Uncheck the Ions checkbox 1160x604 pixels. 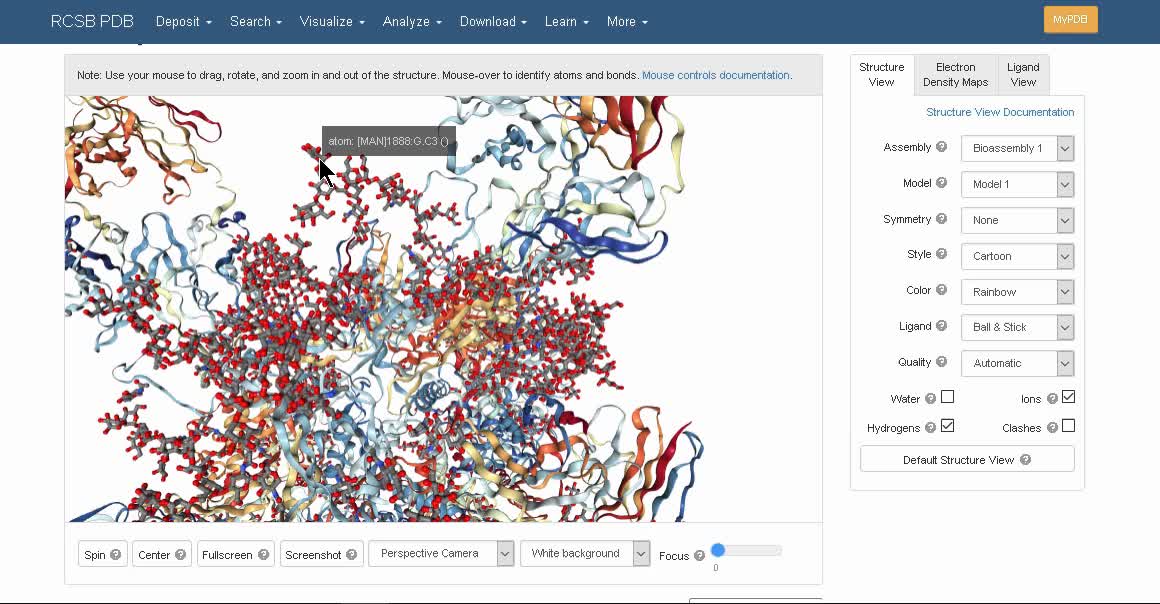point(1068,397)
